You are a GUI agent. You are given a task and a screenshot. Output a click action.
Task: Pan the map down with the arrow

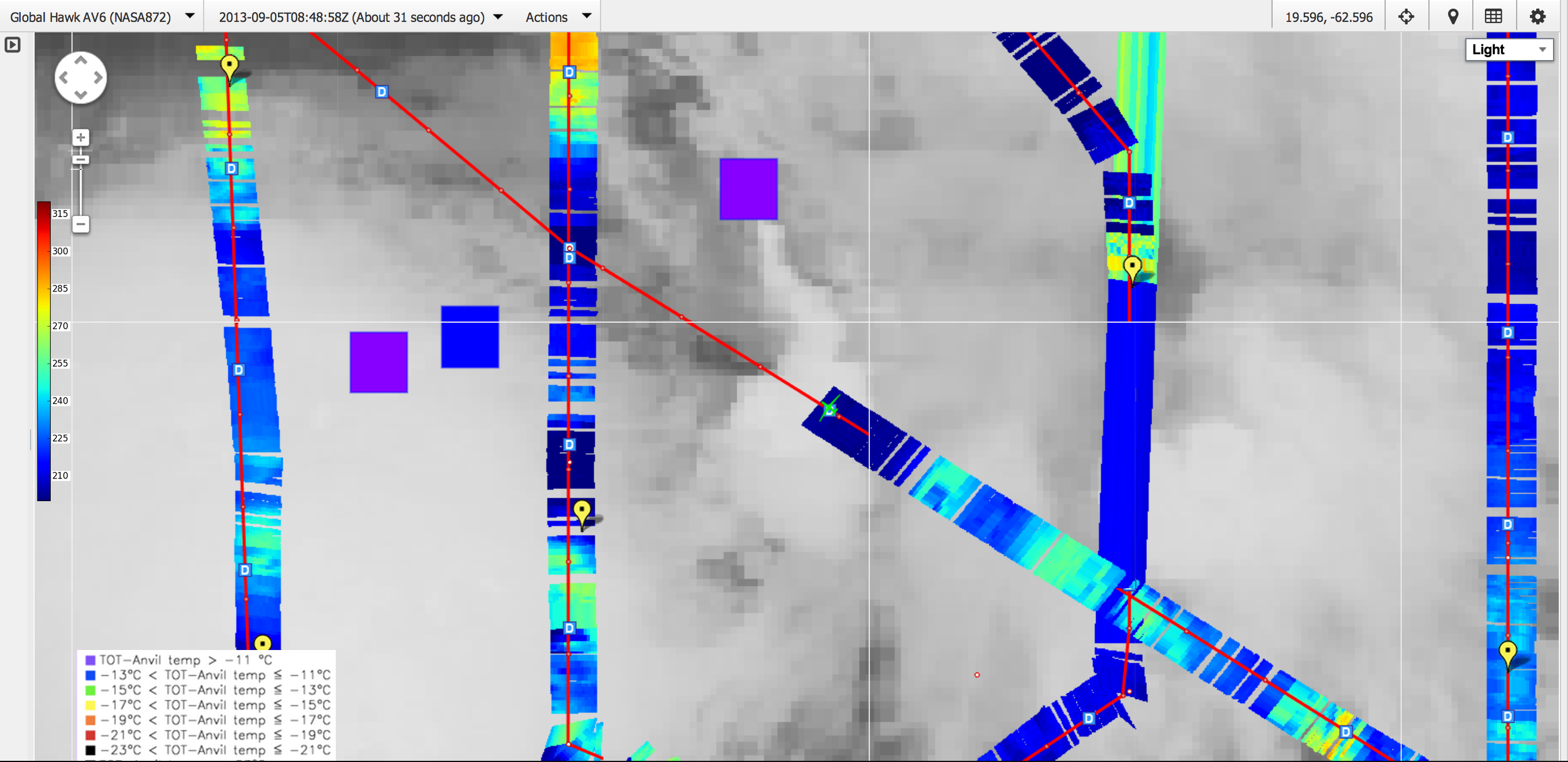80,95
